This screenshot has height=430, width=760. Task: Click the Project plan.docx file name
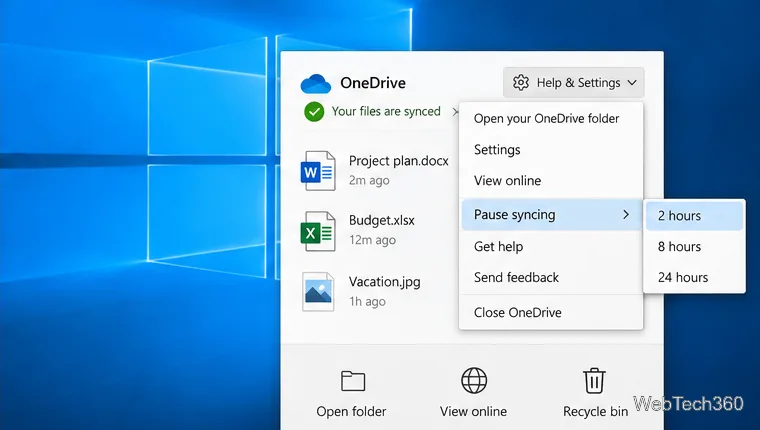coord(399,161)
